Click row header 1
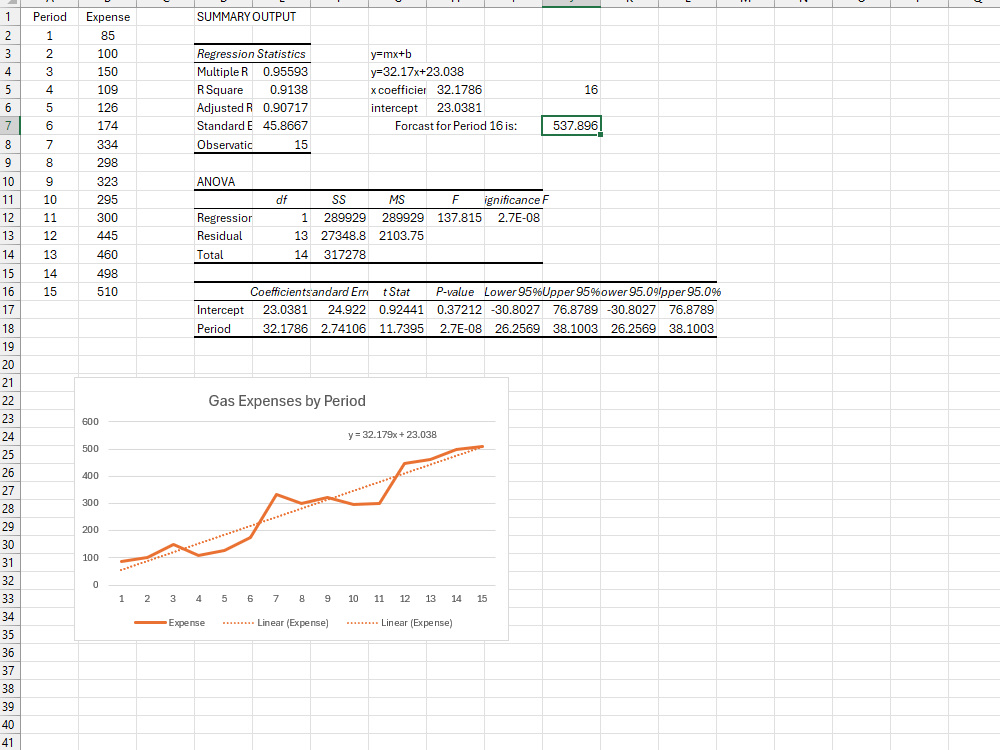1000x750 pixels. coord(8,17)
